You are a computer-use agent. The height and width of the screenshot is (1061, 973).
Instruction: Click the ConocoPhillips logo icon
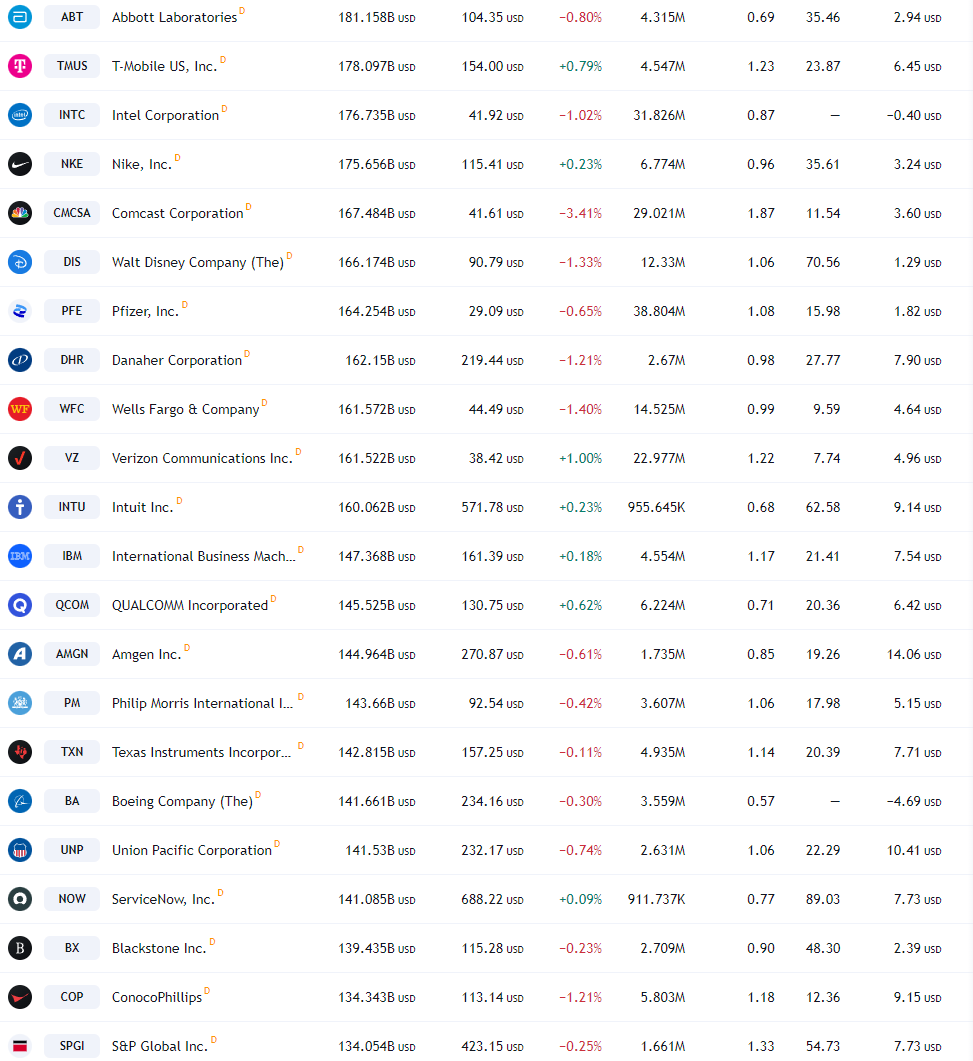pos(20,997)
